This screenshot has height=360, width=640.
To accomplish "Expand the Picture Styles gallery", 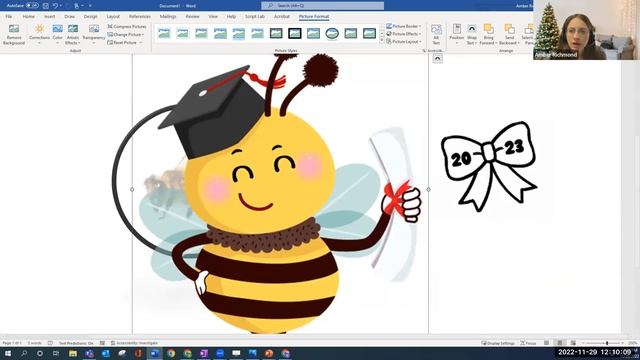I will (382, 41).
